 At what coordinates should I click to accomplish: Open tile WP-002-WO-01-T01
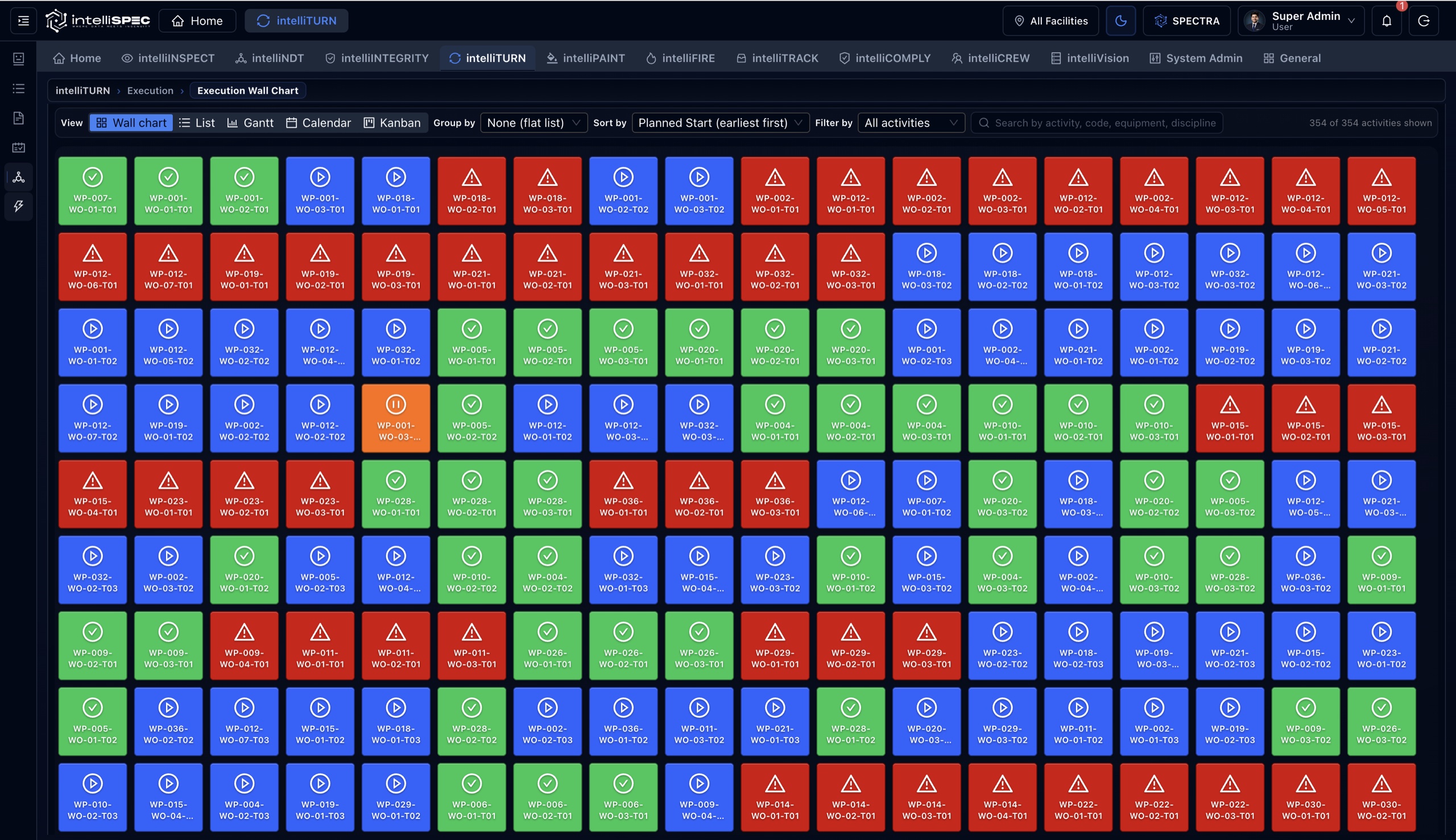775,191
